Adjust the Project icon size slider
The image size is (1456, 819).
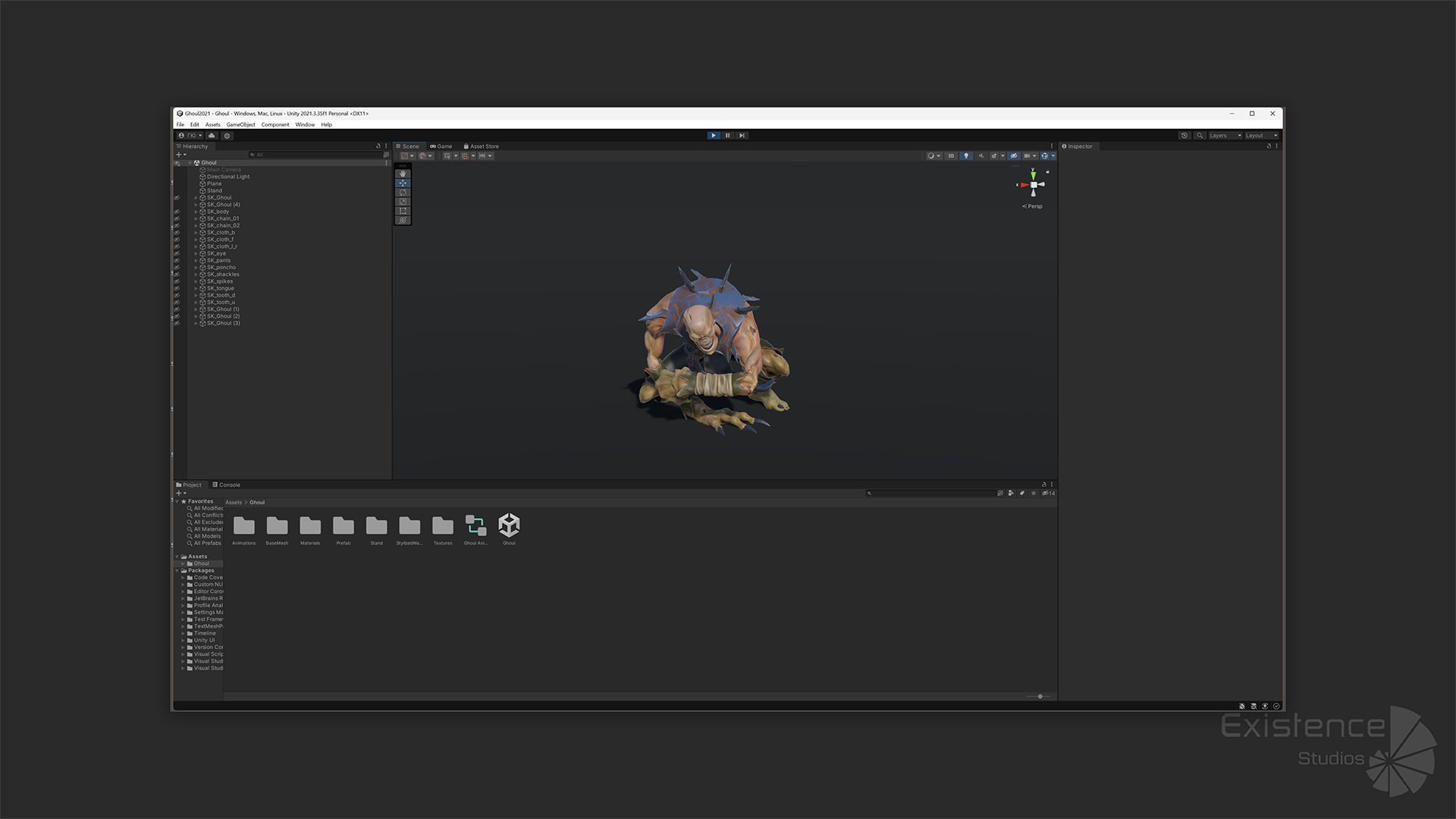point(1040,697)
